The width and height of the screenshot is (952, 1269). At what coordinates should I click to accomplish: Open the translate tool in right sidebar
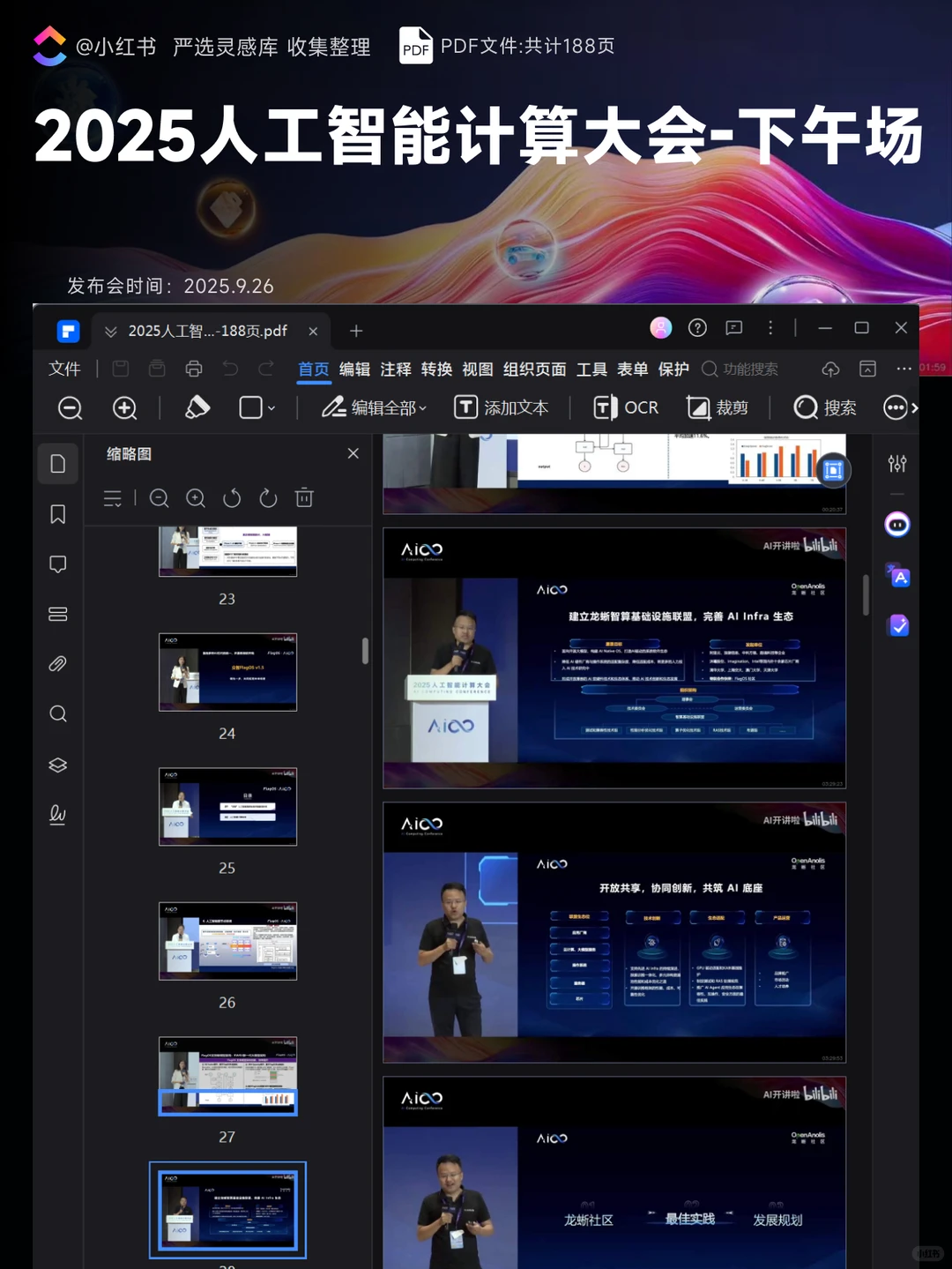(x=897, y=576)
